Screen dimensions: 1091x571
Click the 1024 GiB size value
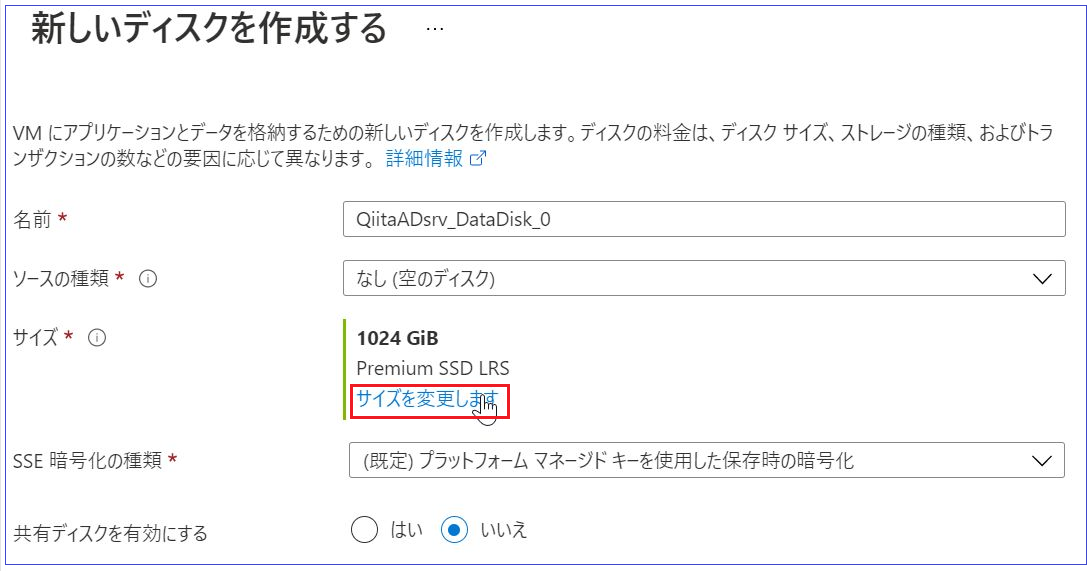(397, 338)
